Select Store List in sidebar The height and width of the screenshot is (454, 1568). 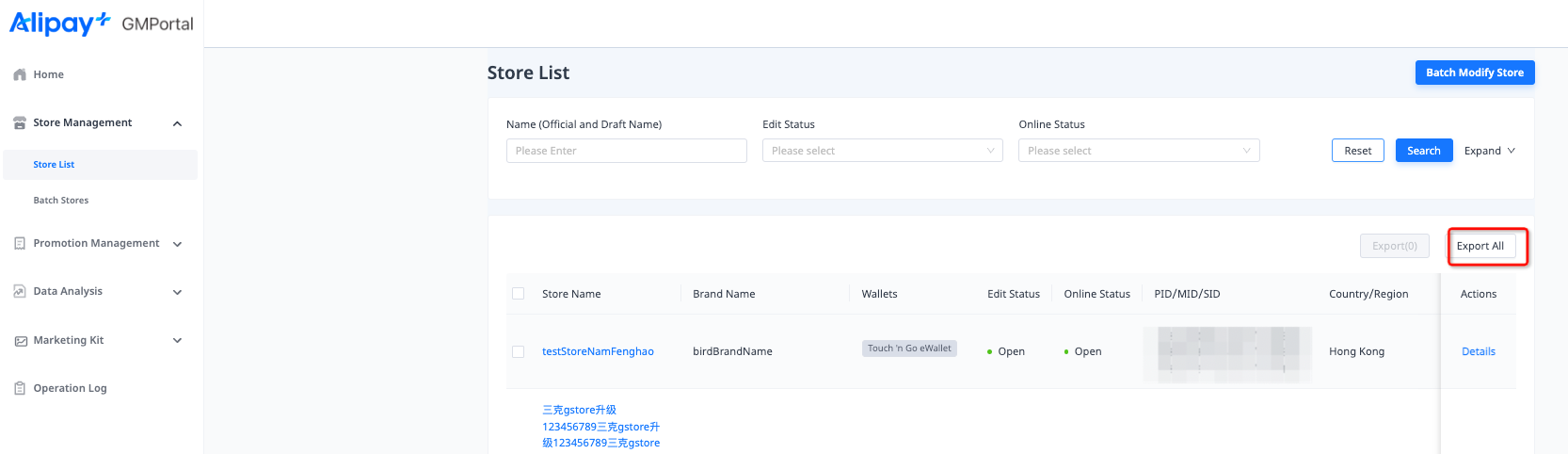pyautogui.click(x=54, y=165)
